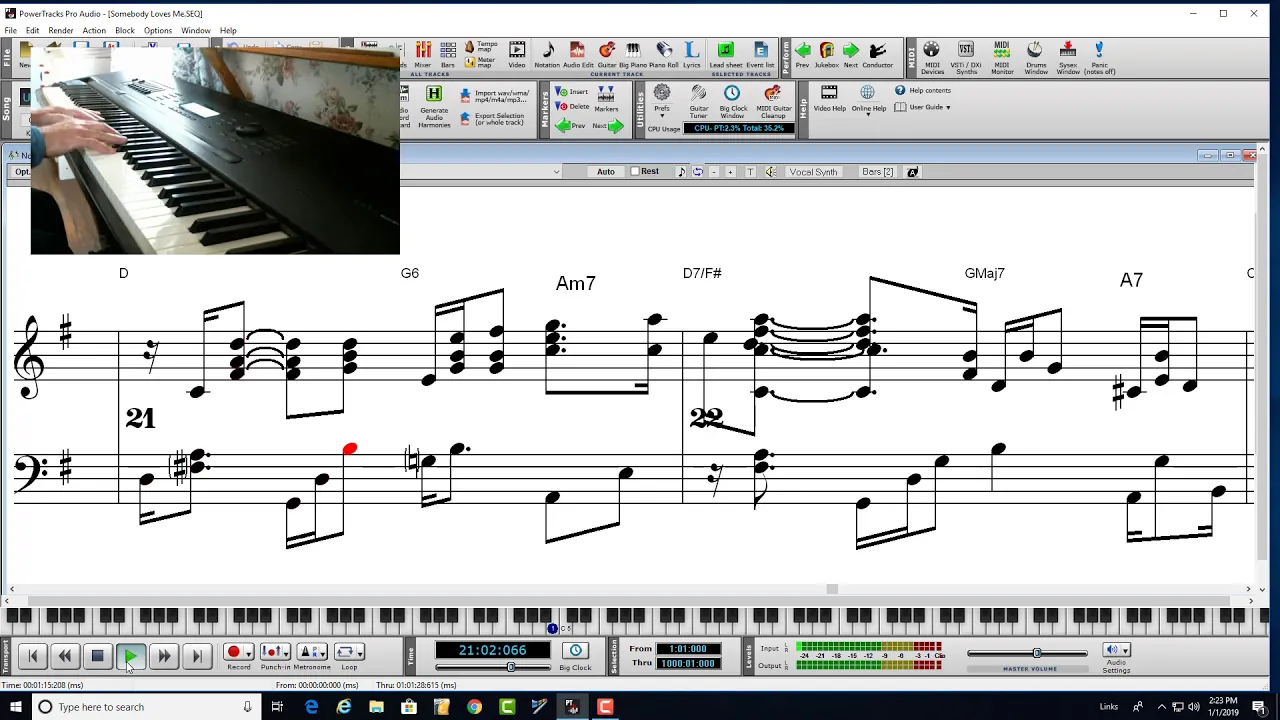Toggle the Vocal Synth button

point(813,172)
